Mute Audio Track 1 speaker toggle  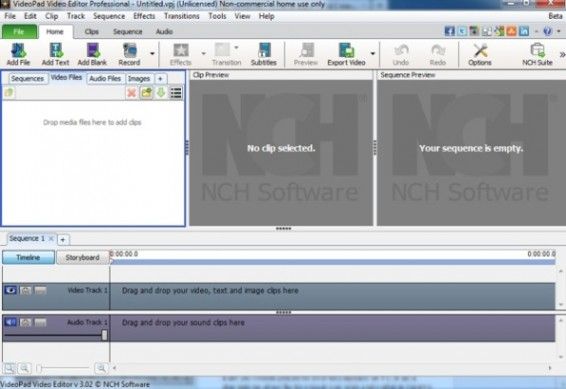(10, 322)
